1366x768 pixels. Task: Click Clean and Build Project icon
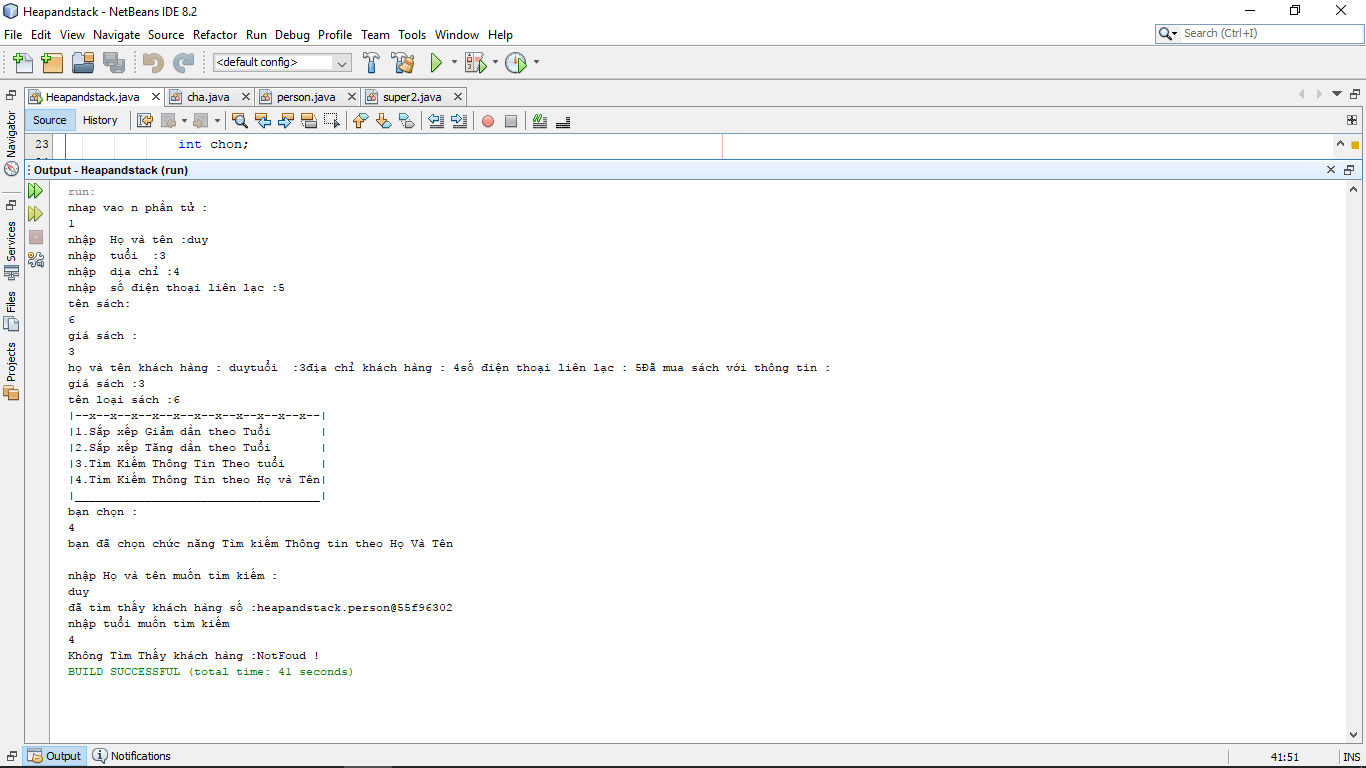[x=403, y=63]
